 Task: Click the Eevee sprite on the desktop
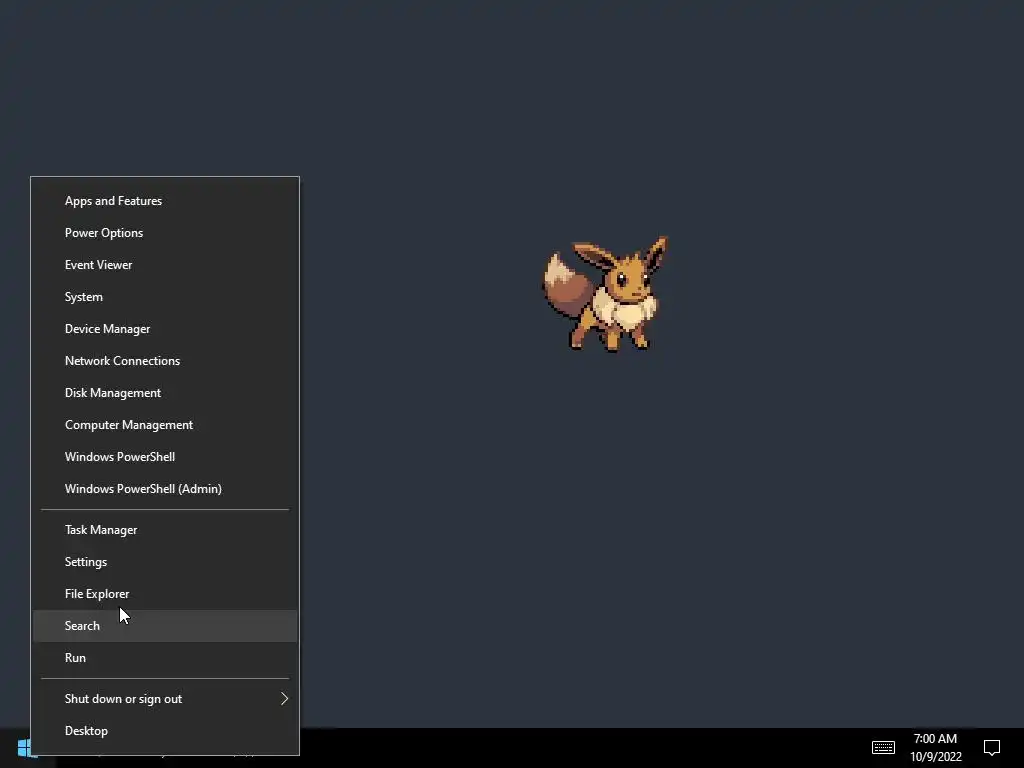[x=605, y=293]
